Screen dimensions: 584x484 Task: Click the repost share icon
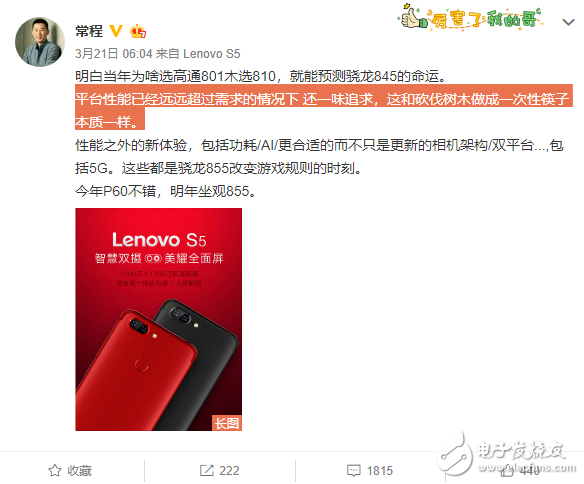(x=207, y=471)
